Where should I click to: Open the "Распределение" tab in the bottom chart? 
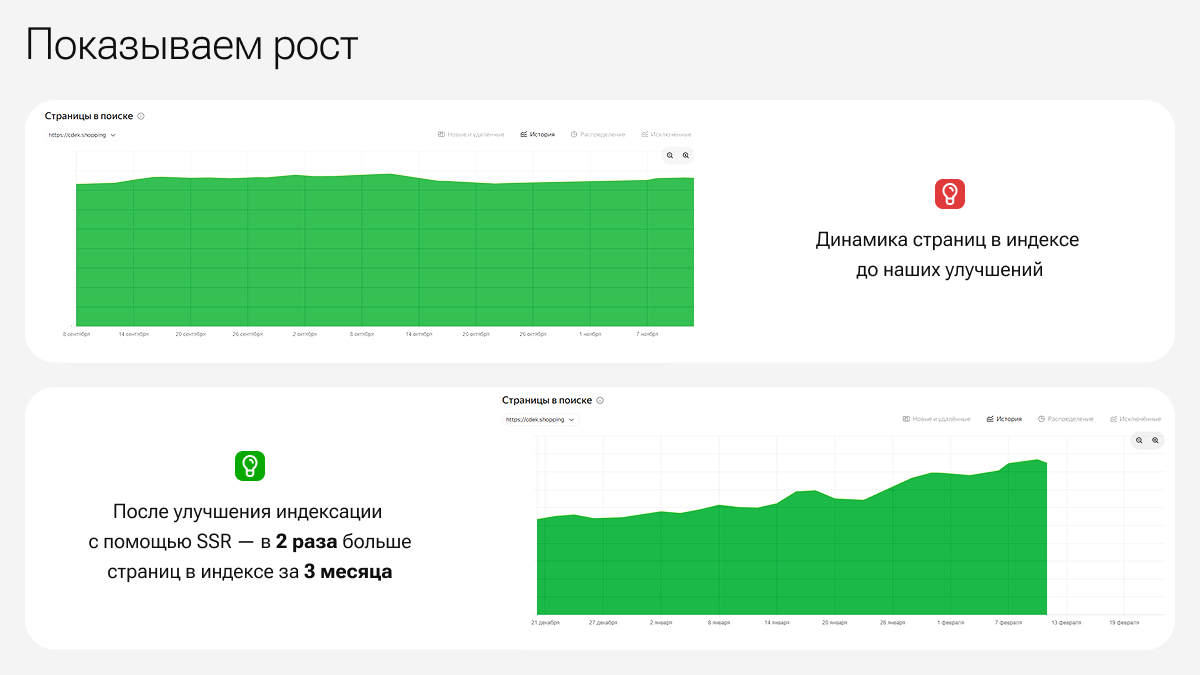(1066, 419)
